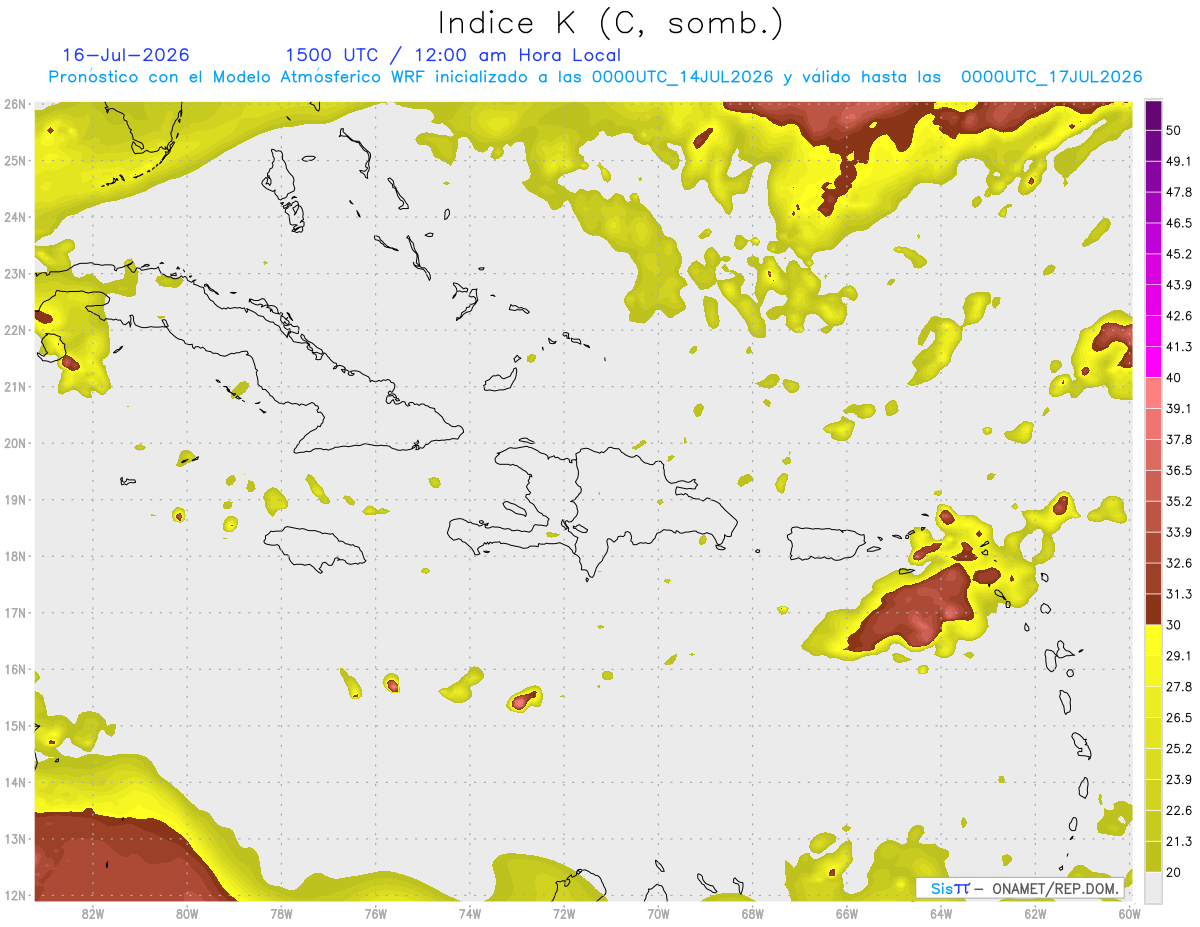Click the 20N latitude label
1200x927 pixels.
coord(15,443)
